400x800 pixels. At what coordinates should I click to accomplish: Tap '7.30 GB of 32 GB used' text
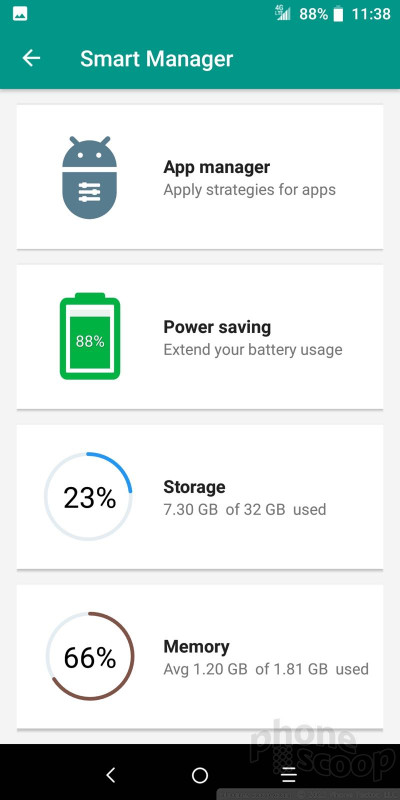tap(244, 509)
